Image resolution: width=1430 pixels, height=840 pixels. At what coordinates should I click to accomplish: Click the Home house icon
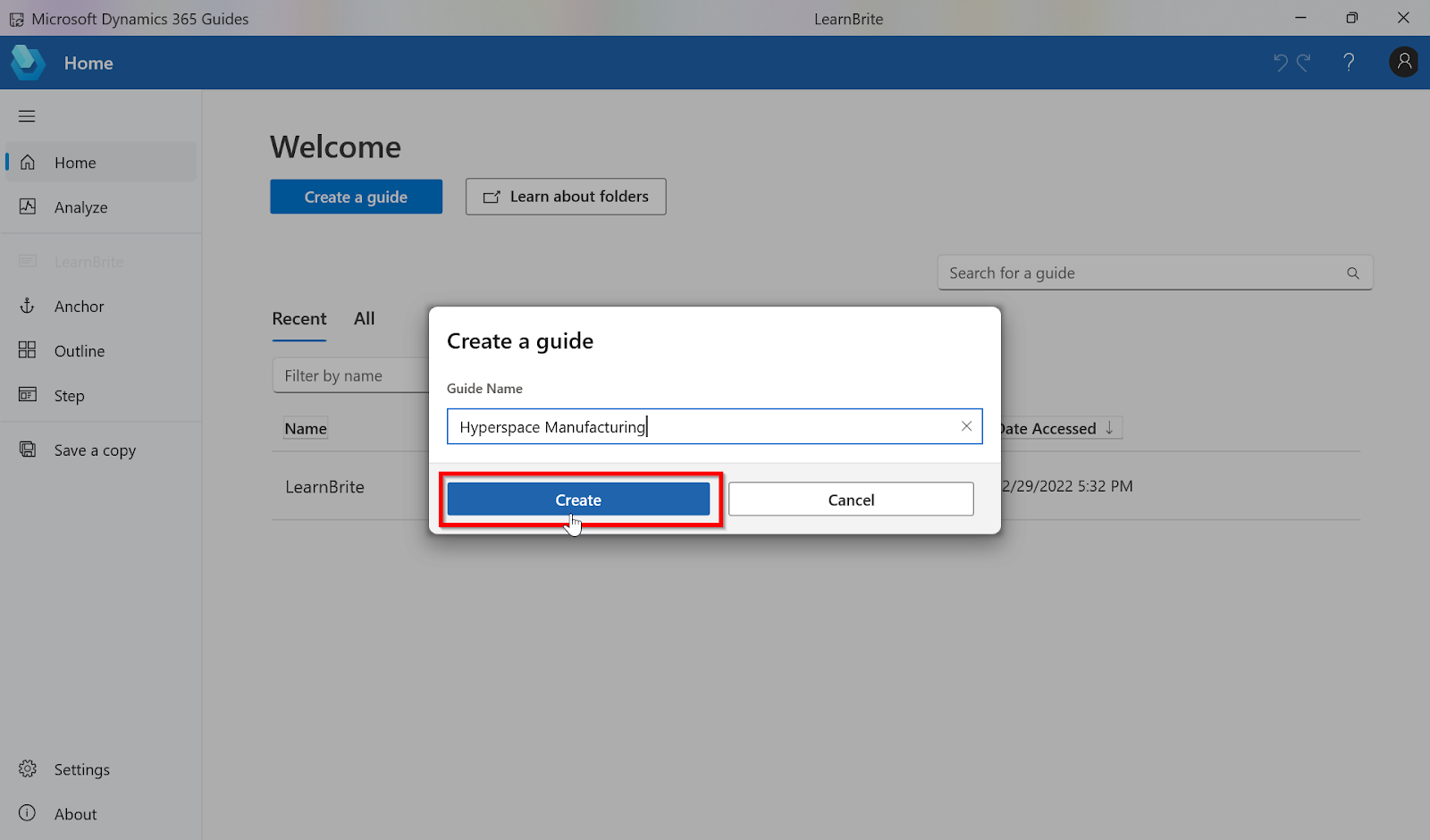coord(28,162)
